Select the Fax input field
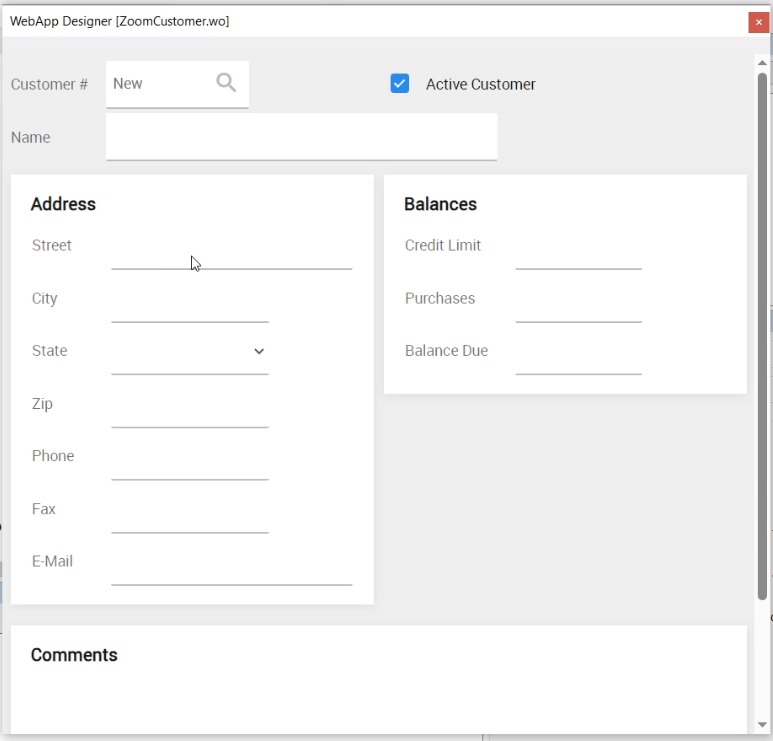This screenshot has width=773, height=741. 190,518
